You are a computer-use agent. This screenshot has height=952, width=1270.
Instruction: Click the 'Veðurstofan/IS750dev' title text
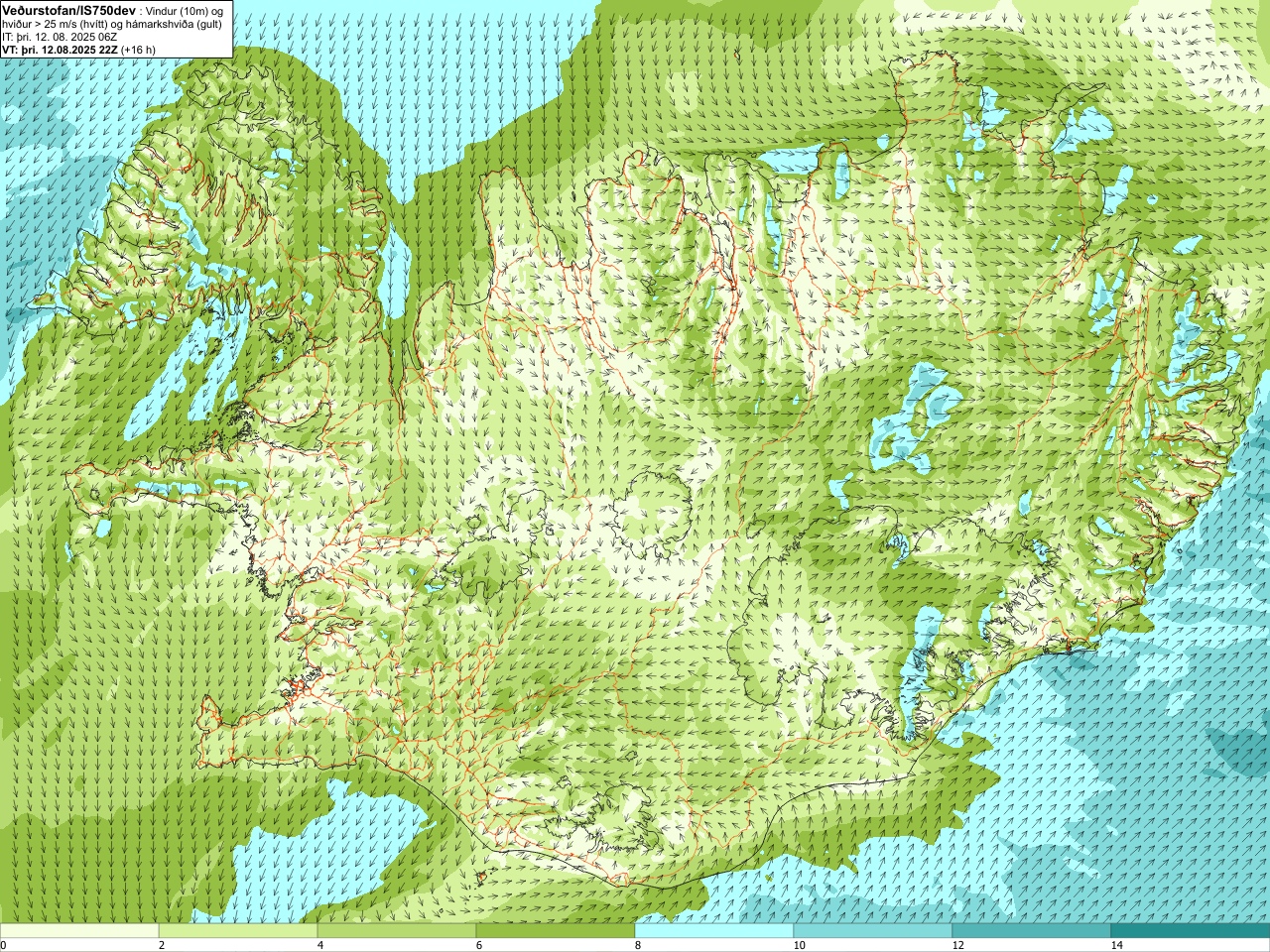point(68,9)
